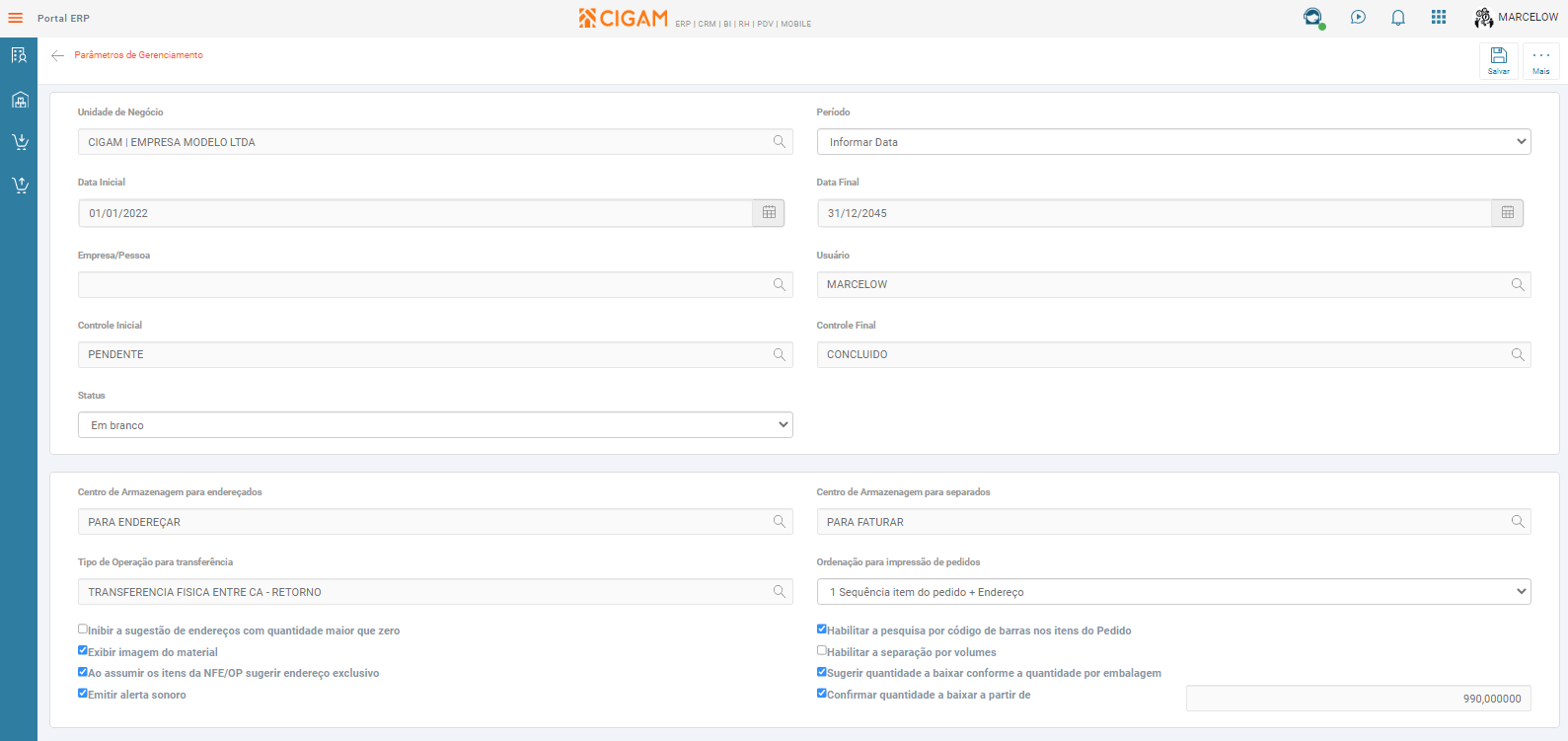Click the Empresa/Pessoa input field
Screen dimensions: 1568x741
coord(424,285)
